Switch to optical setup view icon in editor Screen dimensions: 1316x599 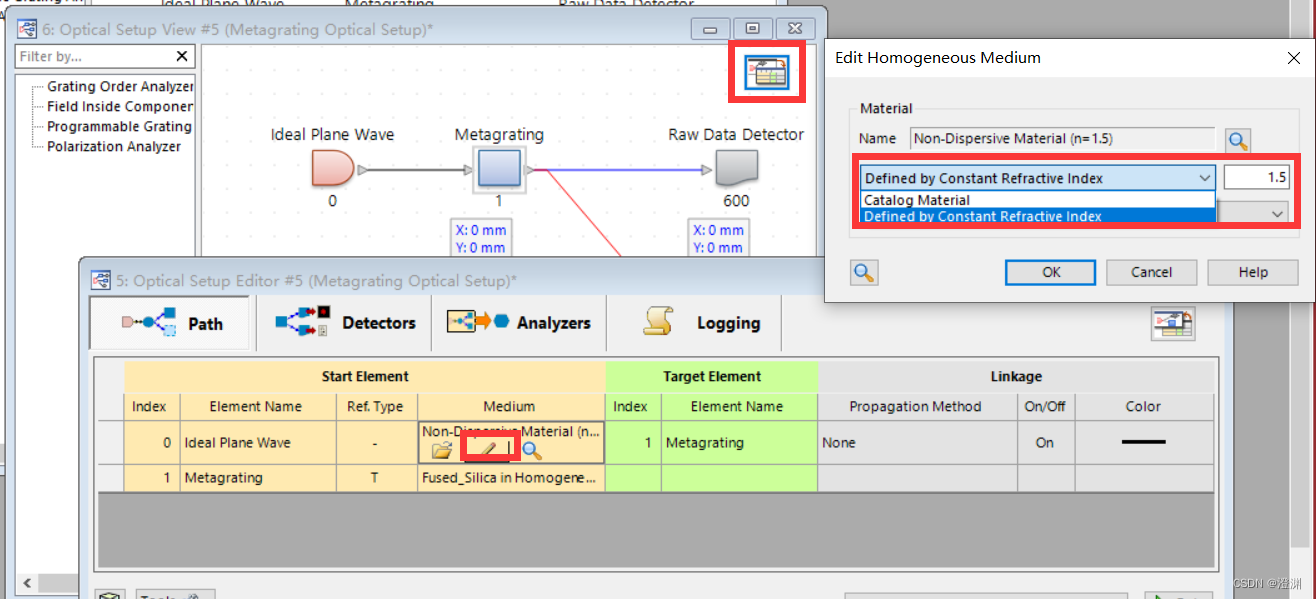1173,323
